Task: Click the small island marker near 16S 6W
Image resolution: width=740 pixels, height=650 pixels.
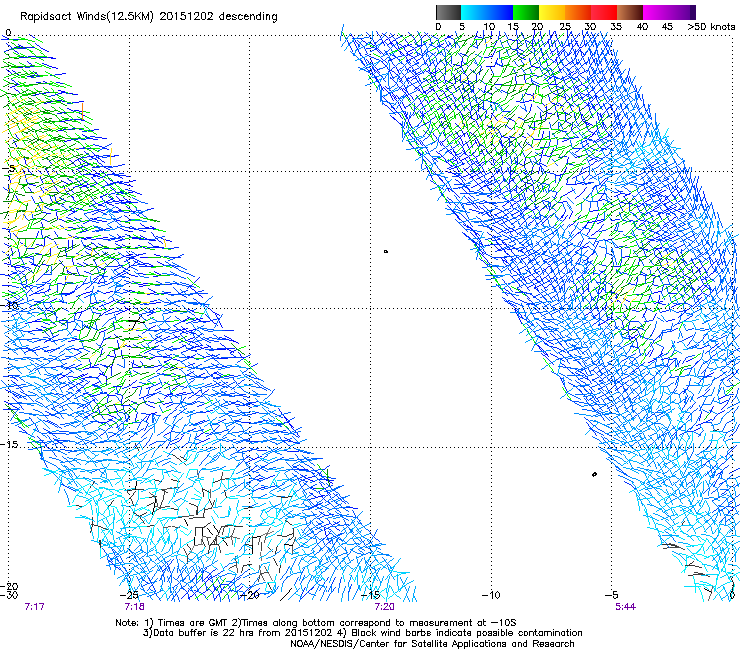Action: click(x=595, y=474)
